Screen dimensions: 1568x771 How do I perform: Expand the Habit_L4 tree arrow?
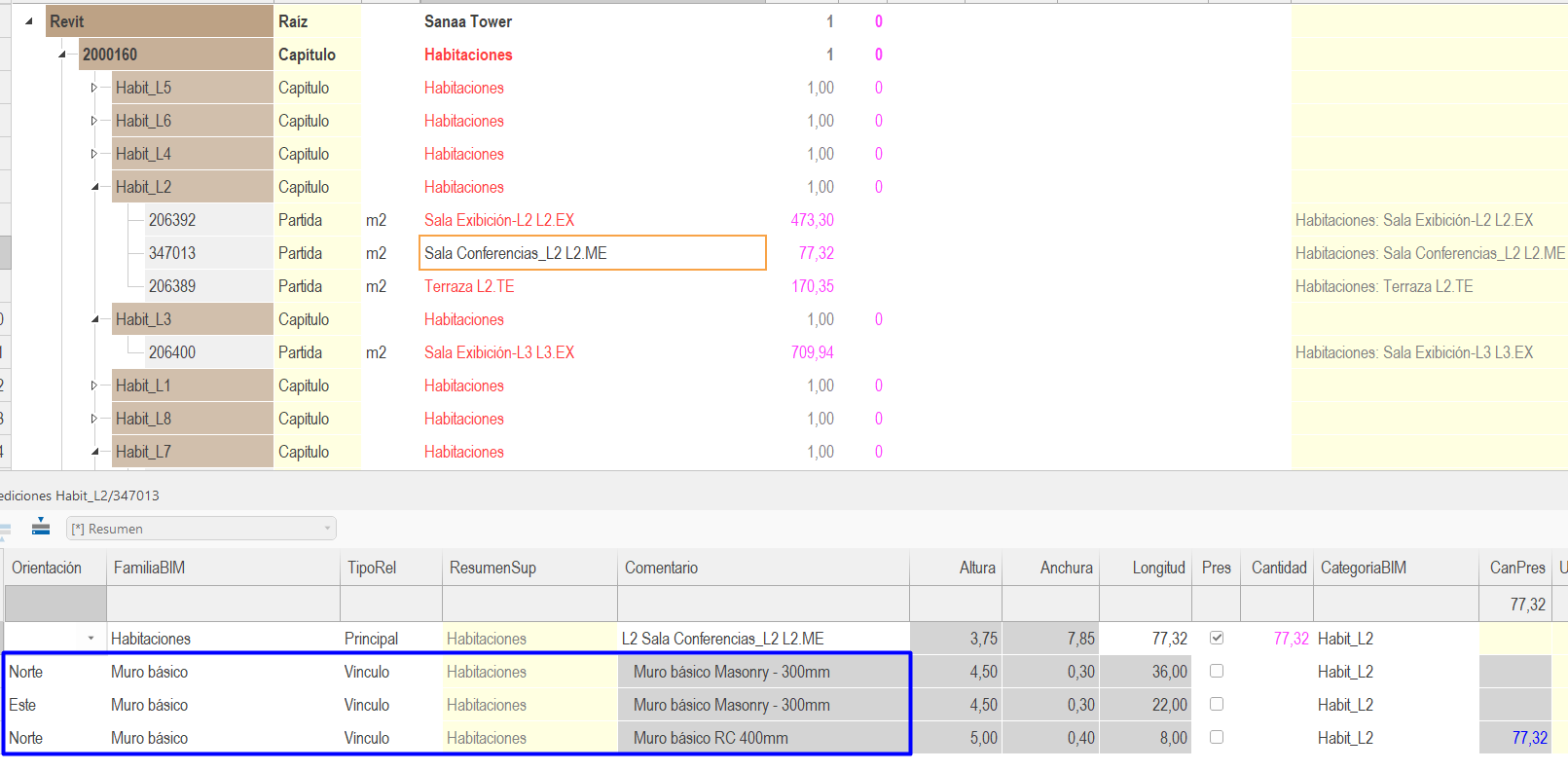tap(94, 154)
